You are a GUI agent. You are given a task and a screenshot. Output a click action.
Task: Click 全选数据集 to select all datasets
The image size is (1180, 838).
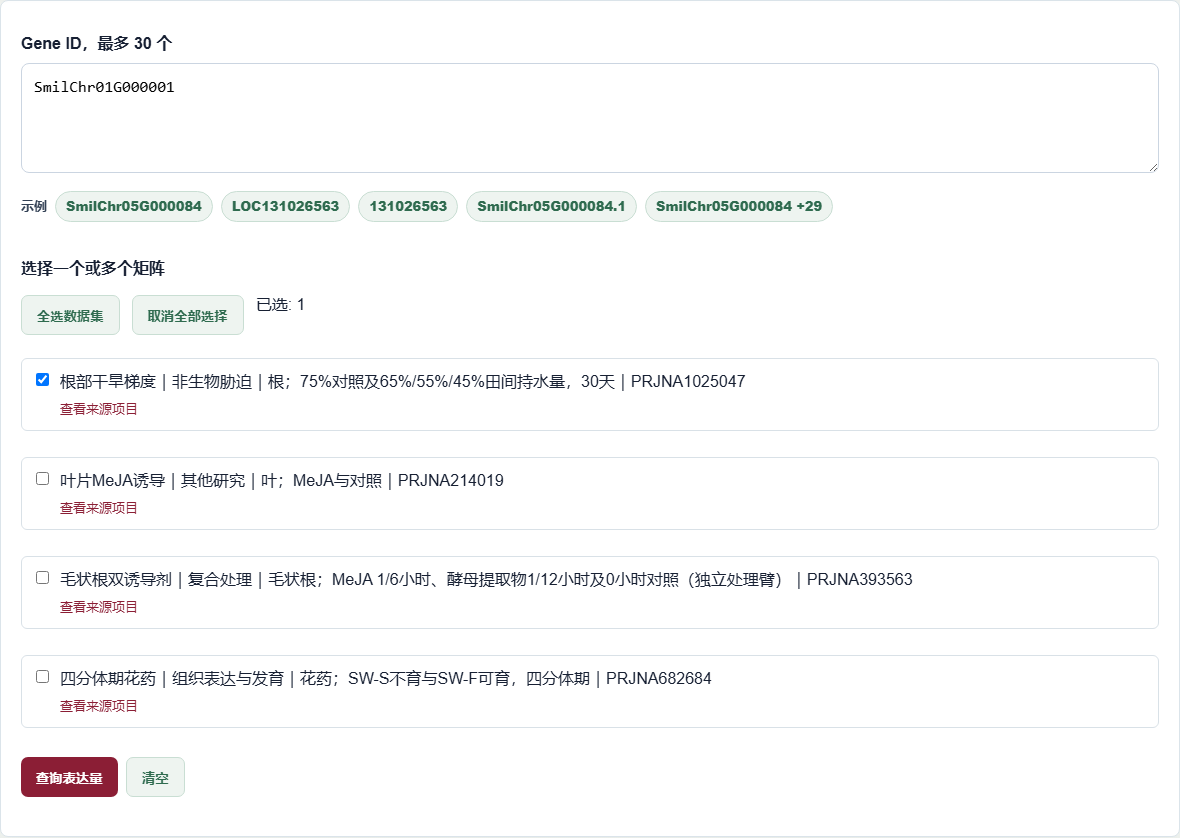(x=70, y=315)
